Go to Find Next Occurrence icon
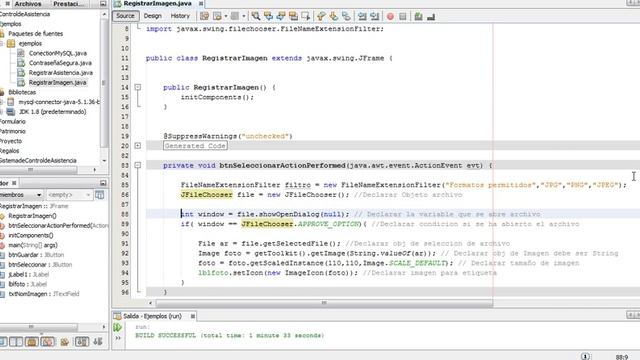640x360 pixels. tap(281, 16)
